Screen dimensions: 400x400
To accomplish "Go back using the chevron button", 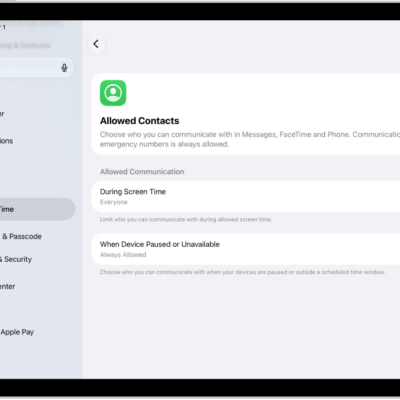I will pyautogui.click(x=96, y=44).
